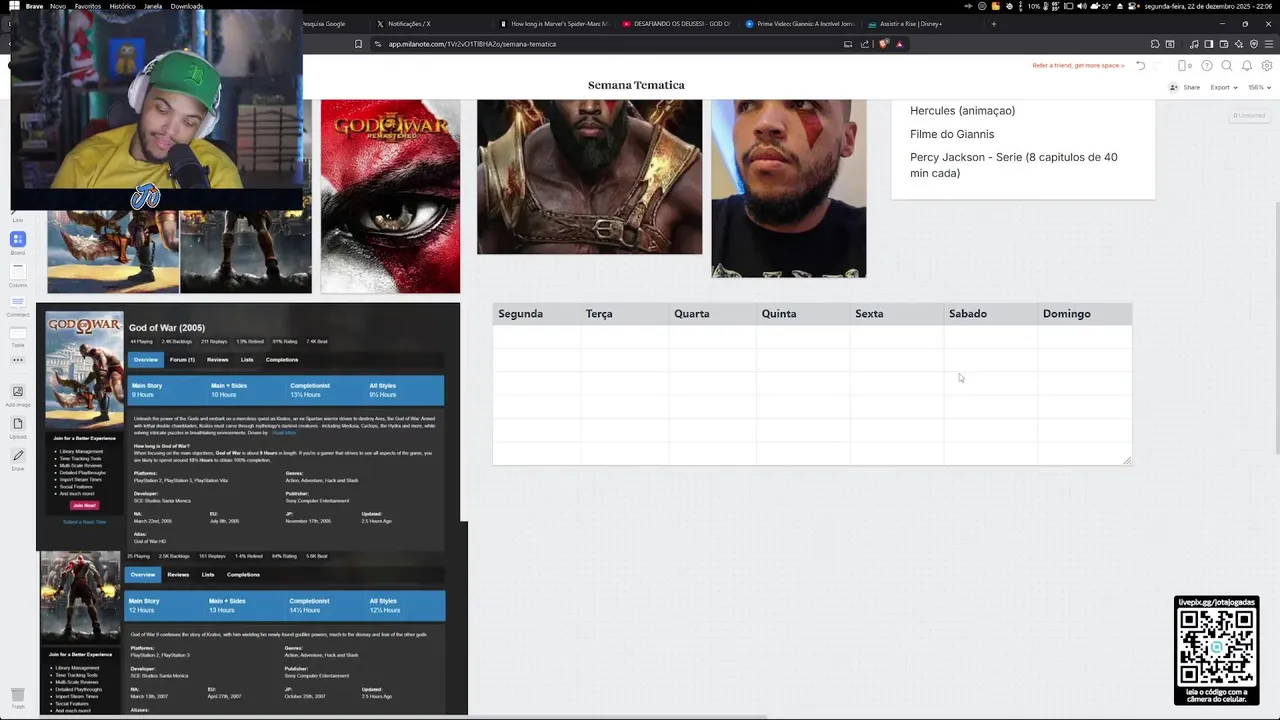
Task: Open the Brave app menu in menu bar
Action: 35,6
